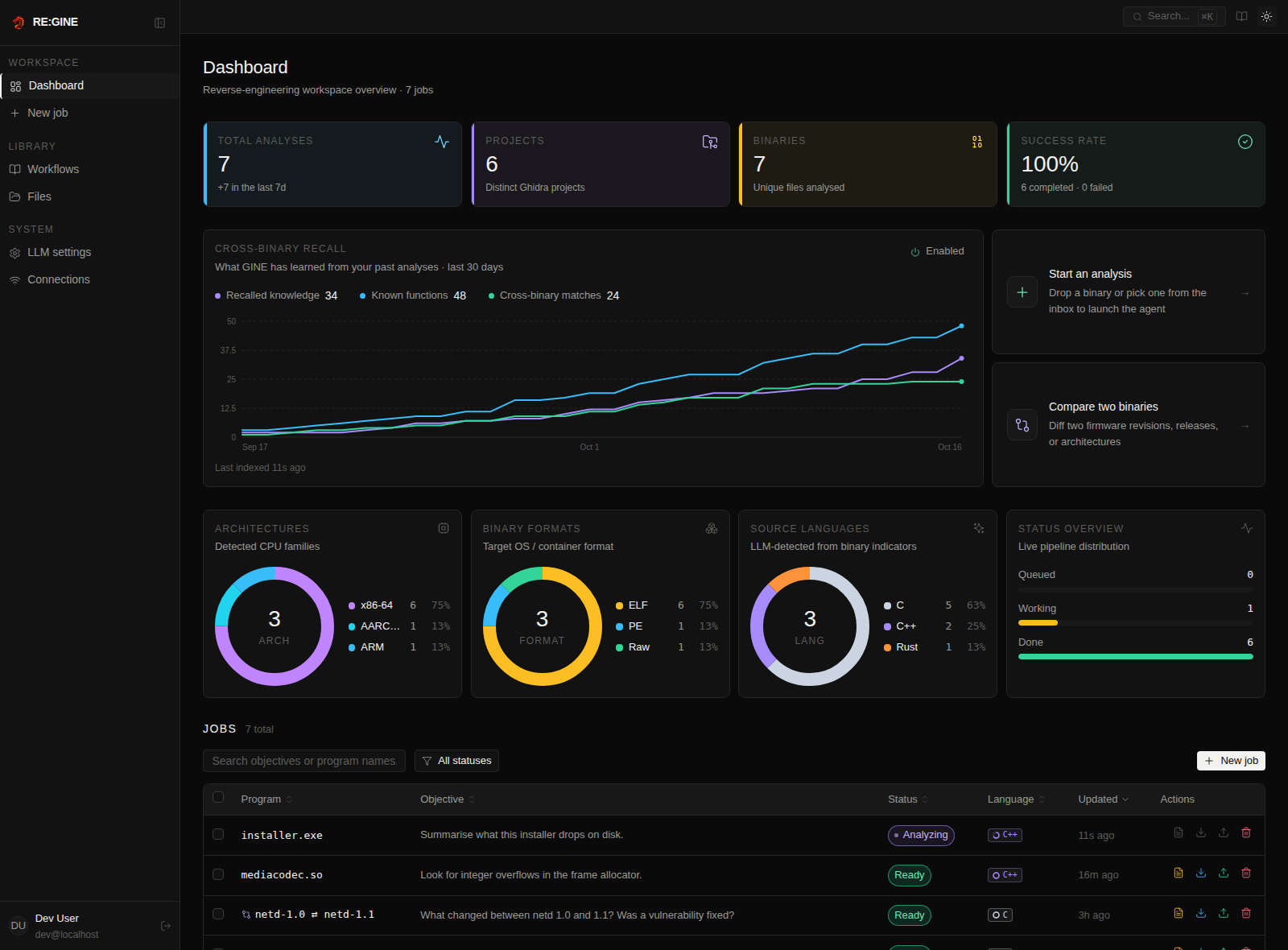This screenshot has width=1288, height=950.
Task: Open the Start an analysis card
Action: click(1129, 291)
